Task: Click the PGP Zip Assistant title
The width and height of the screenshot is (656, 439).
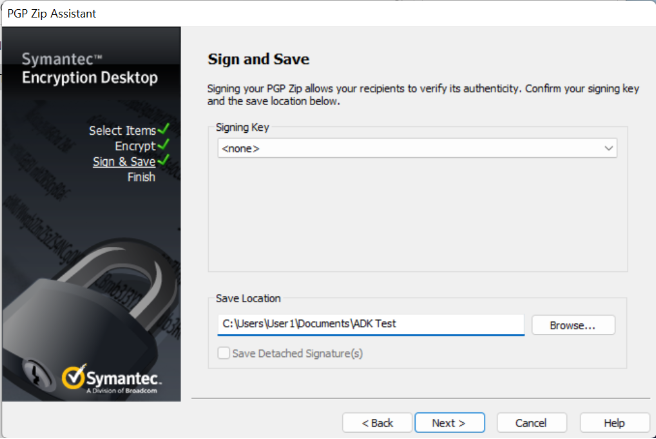Action: [51, 14]
